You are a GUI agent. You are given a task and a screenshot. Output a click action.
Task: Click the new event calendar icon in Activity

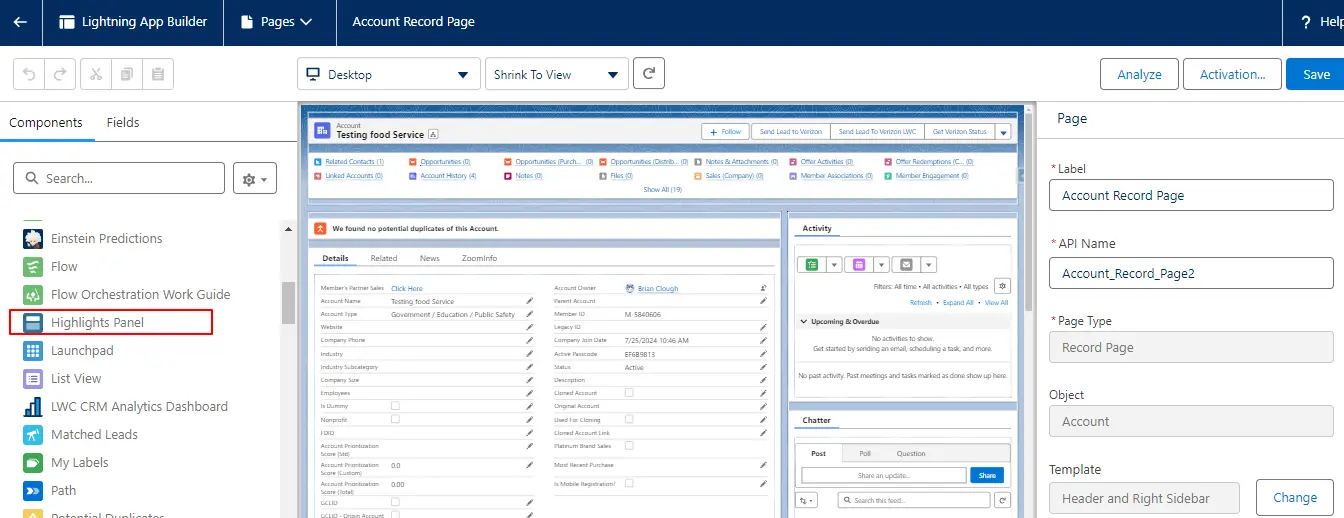point(859,264)
